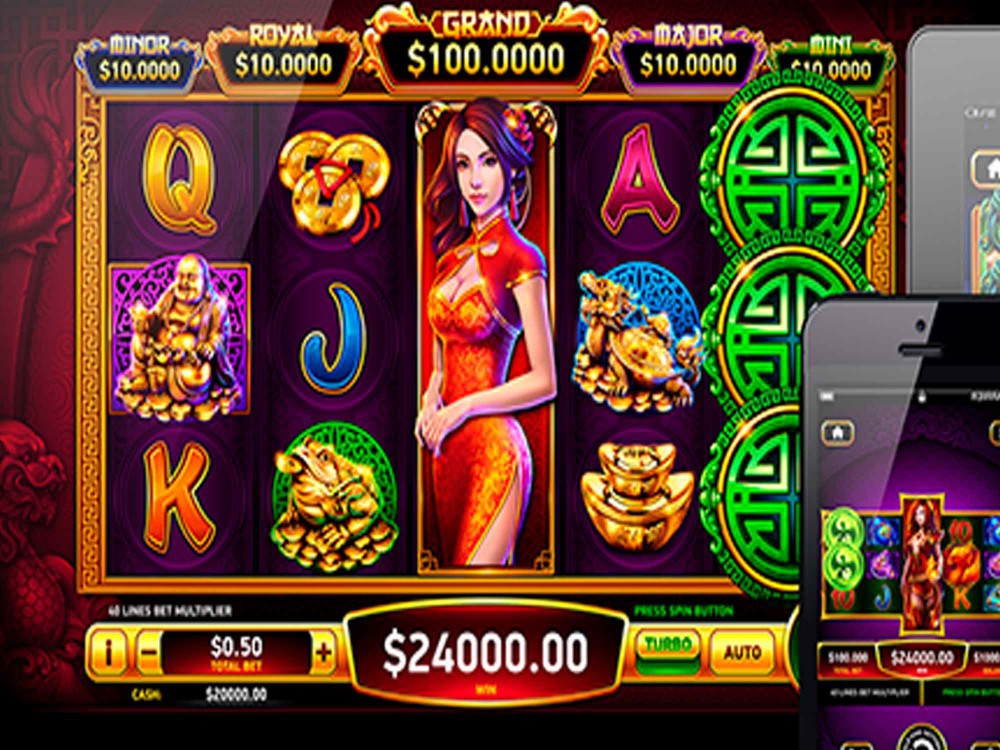The image size is (1000, 750).
Task: Click the three gold coins symbol
Action: (332, 183)
